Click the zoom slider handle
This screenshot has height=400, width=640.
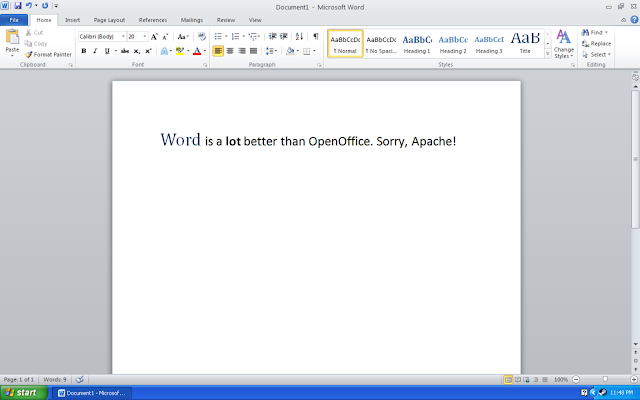[x=605, y=380]
